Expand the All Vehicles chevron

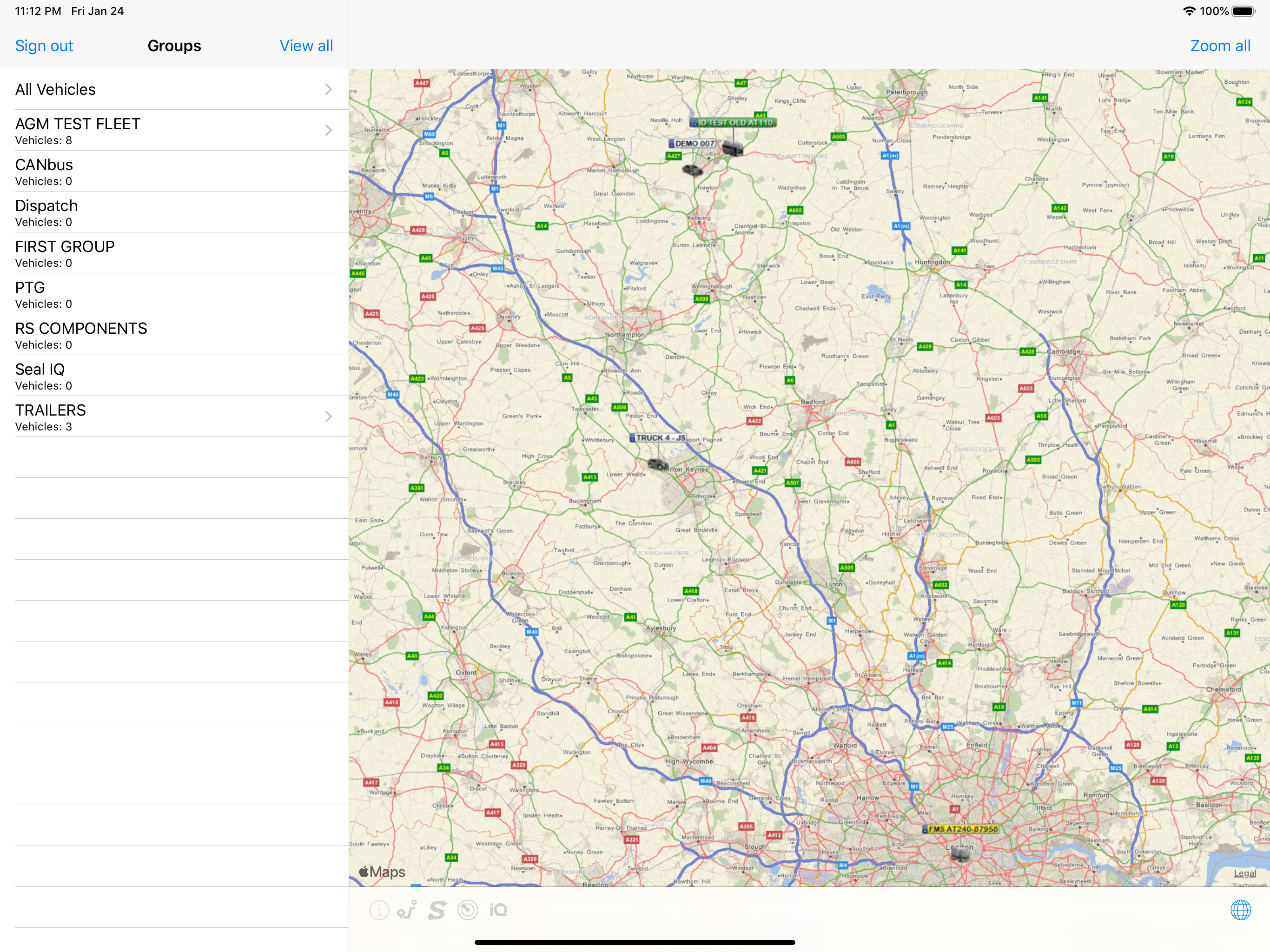328,89
